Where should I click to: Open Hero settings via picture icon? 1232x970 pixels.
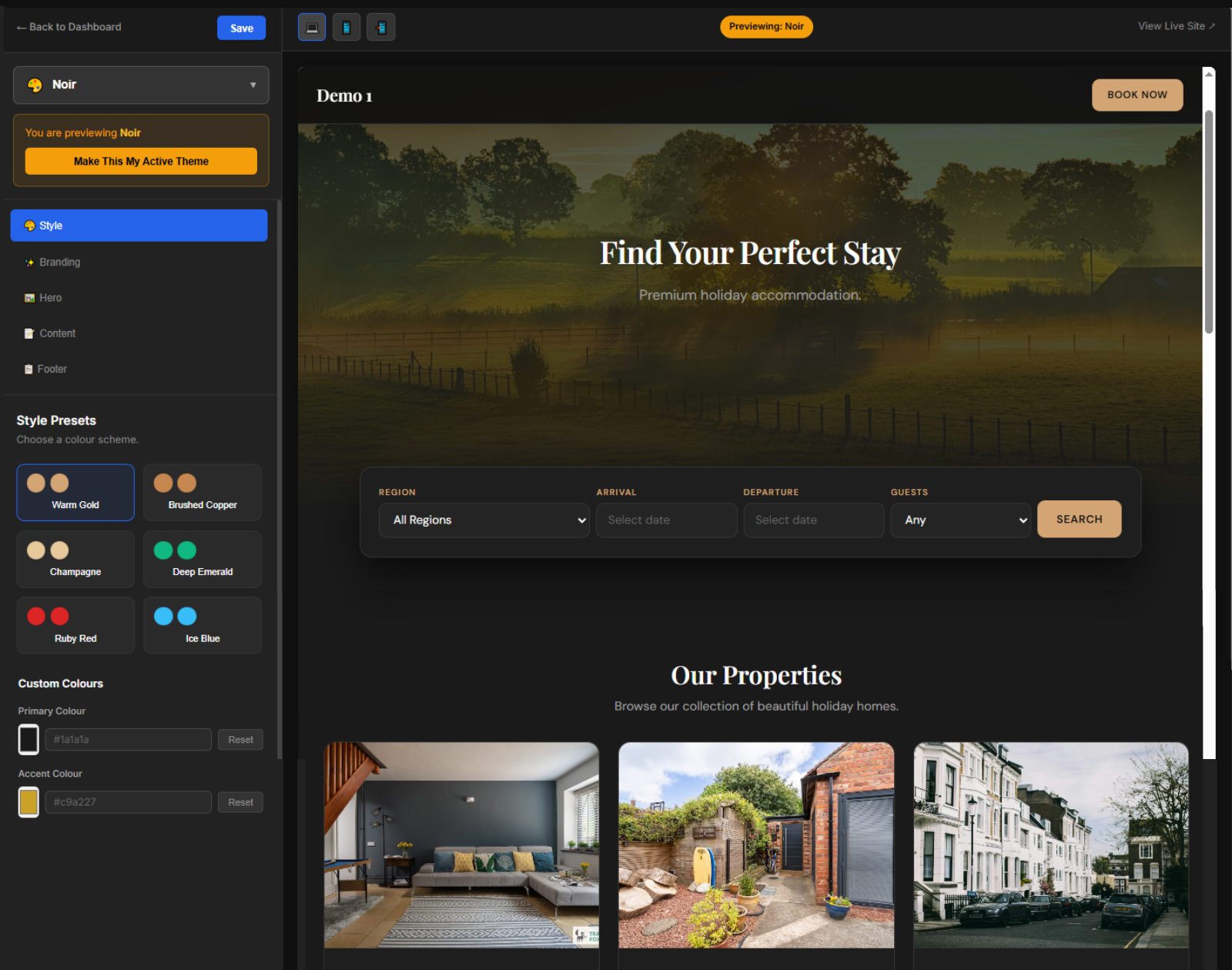29,297
